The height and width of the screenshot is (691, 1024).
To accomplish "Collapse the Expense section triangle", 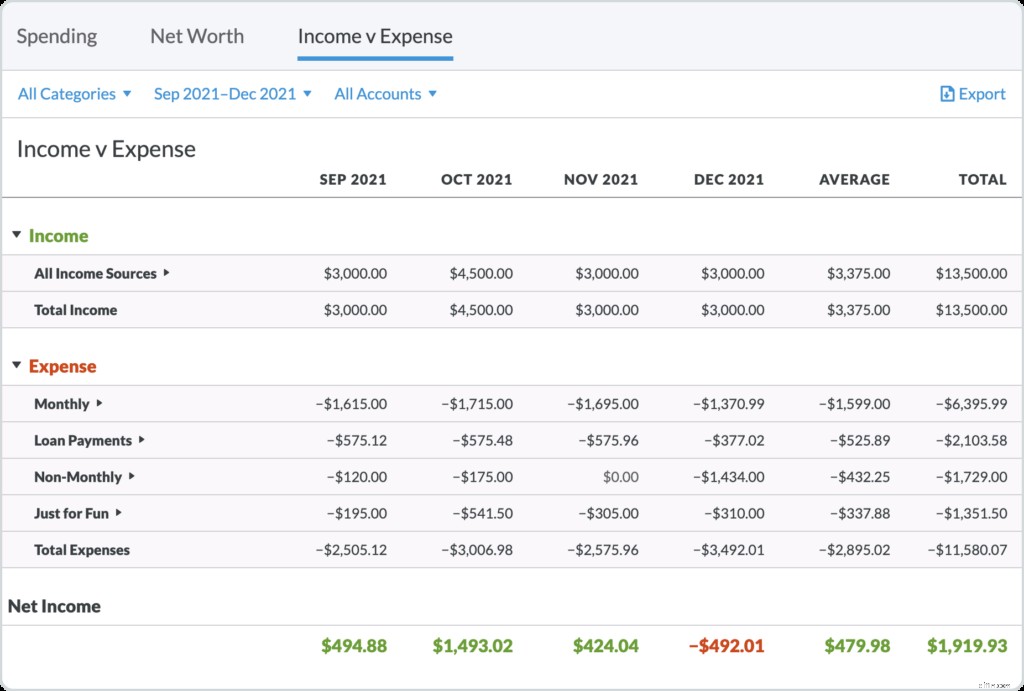I will pos(15,366).
